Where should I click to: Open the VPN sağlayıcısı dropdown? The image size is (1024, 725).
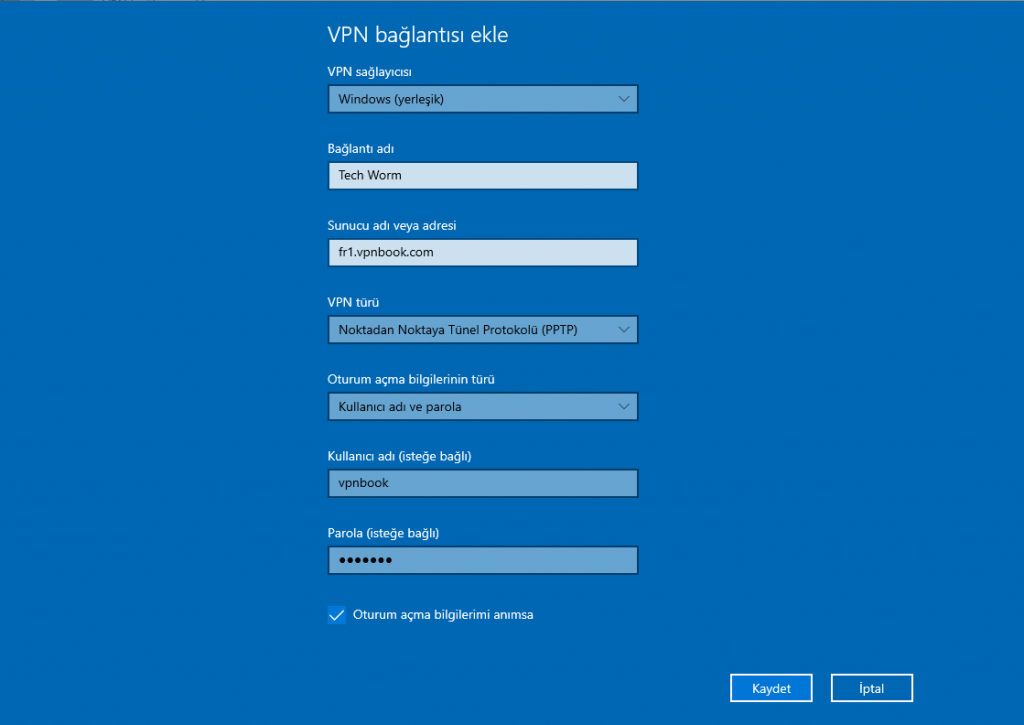click(x=483, y=99)
